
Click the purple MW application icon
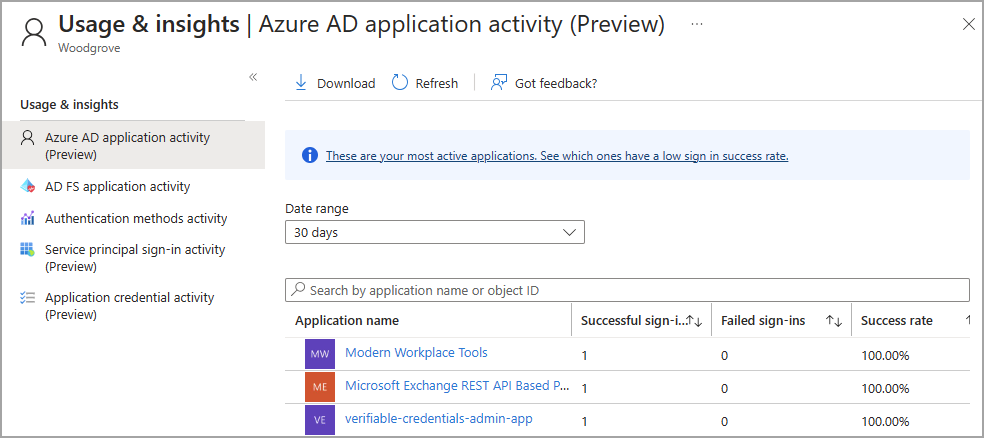point(320,354)
